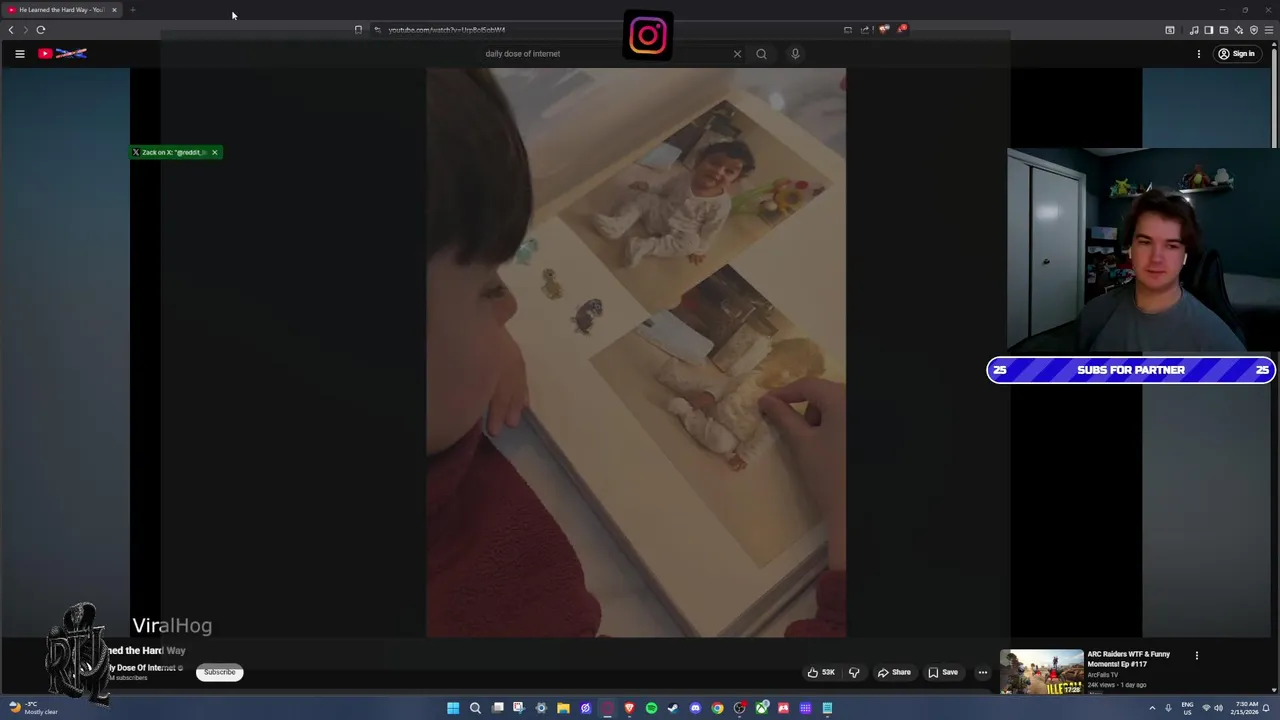Click the Sign in button
Image resolution: width=1280 pixels, height=720 pixels.
[x=1237, y=54]
